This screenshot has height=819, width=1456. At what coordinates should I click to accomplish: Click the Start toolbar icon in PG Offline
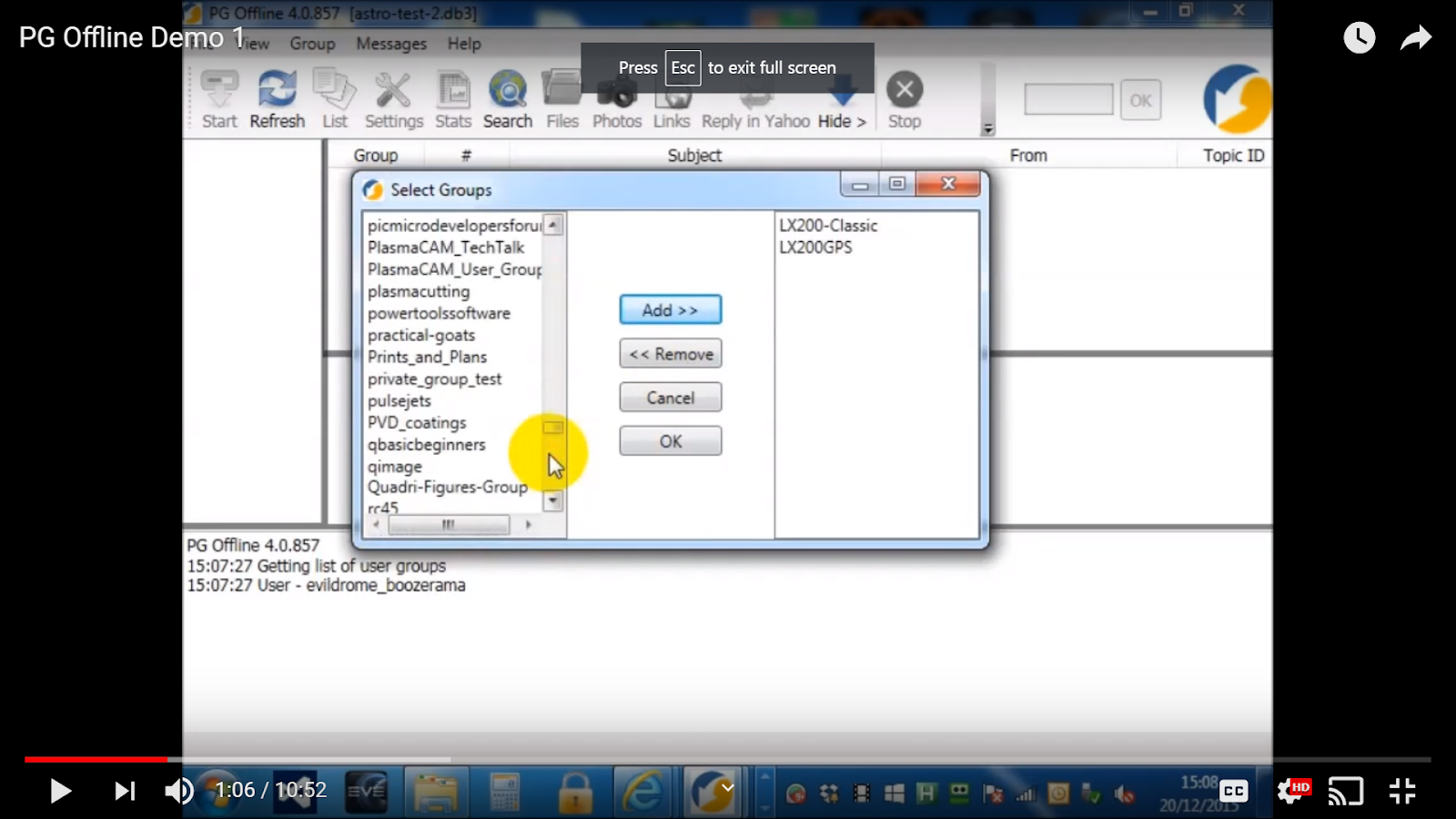pos(219,100)
